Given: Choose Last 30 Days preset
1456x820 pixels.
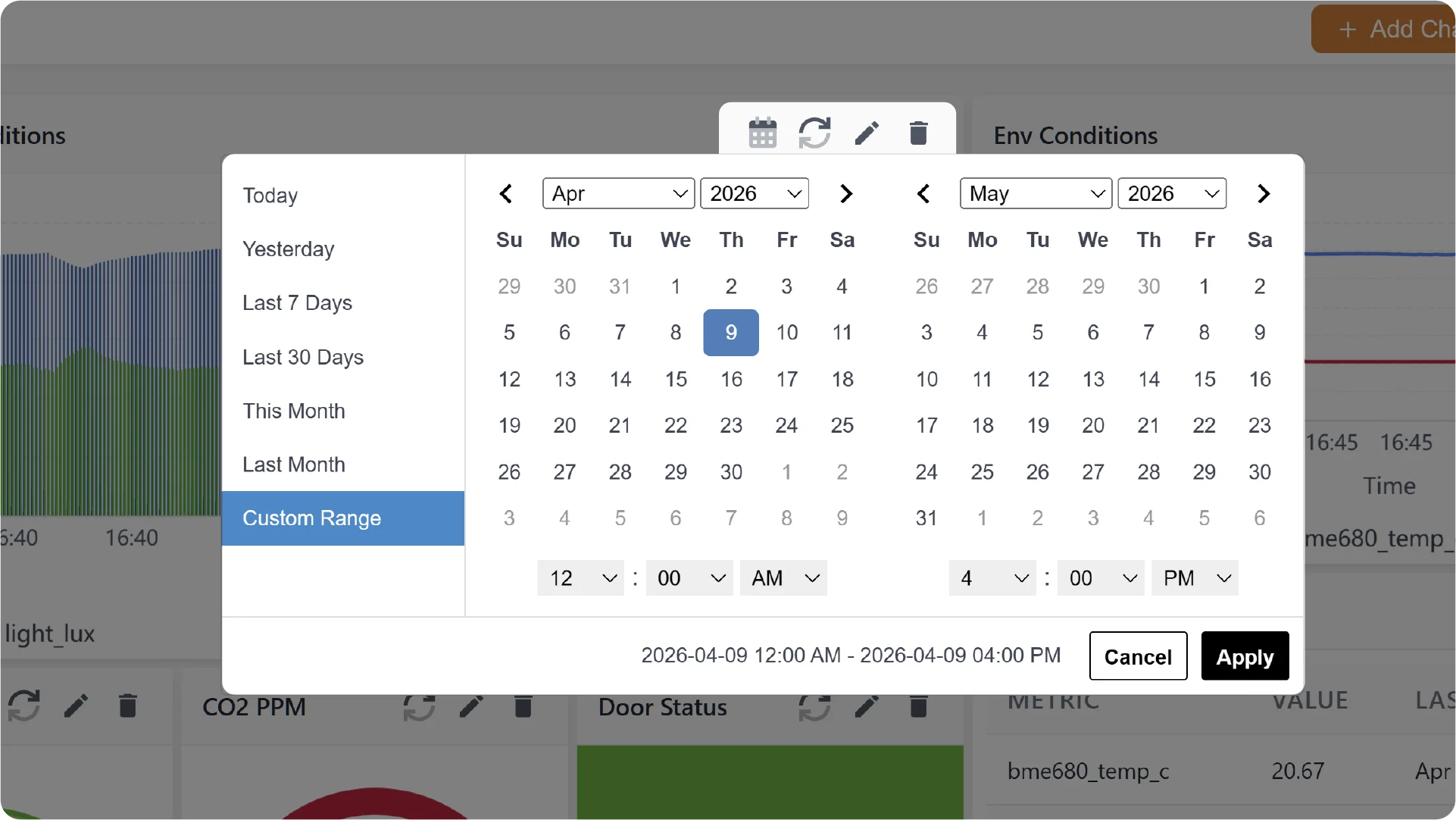Looking at the screenshot, I should click(x=343, y=357).
